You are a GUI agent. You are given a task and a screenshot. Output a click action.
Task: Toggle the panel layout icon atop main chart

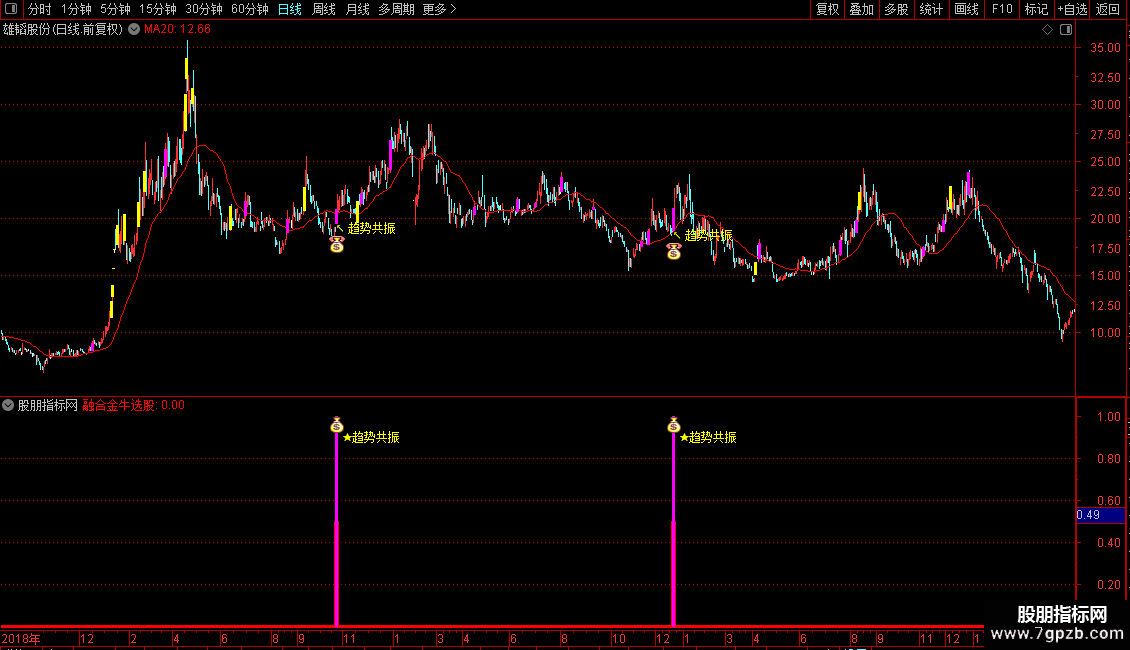1066,30
